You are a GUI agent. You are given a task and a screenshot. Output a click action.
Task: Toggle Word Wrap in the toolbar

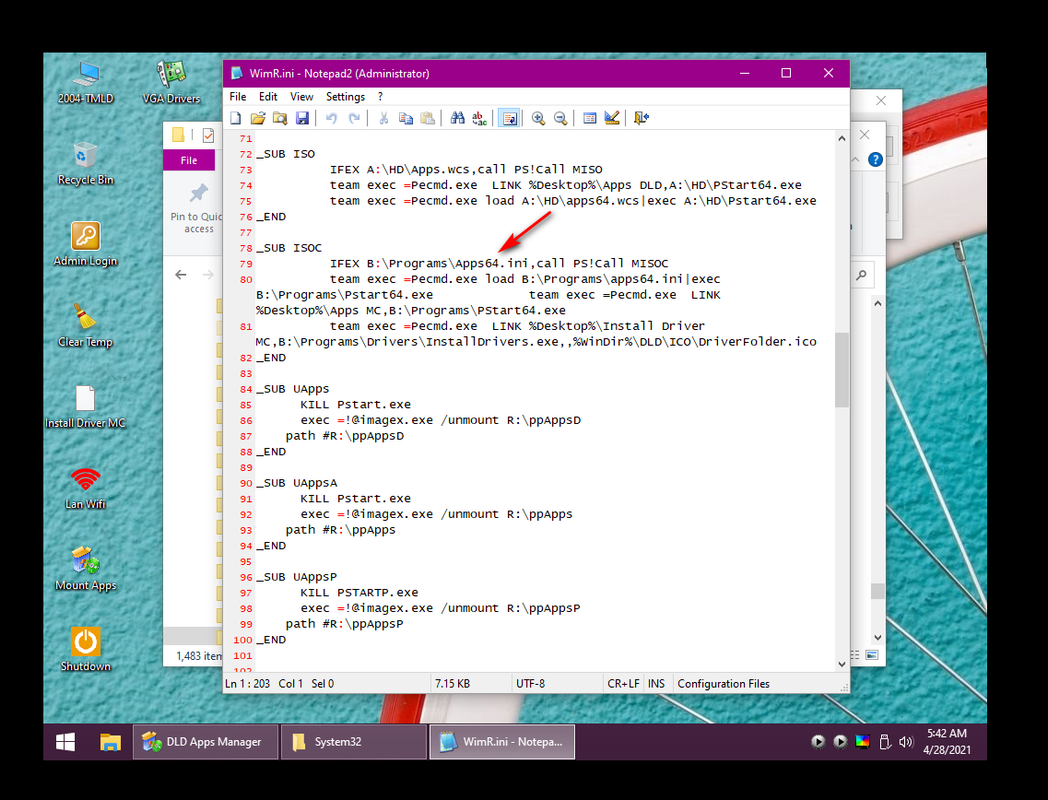509,118
